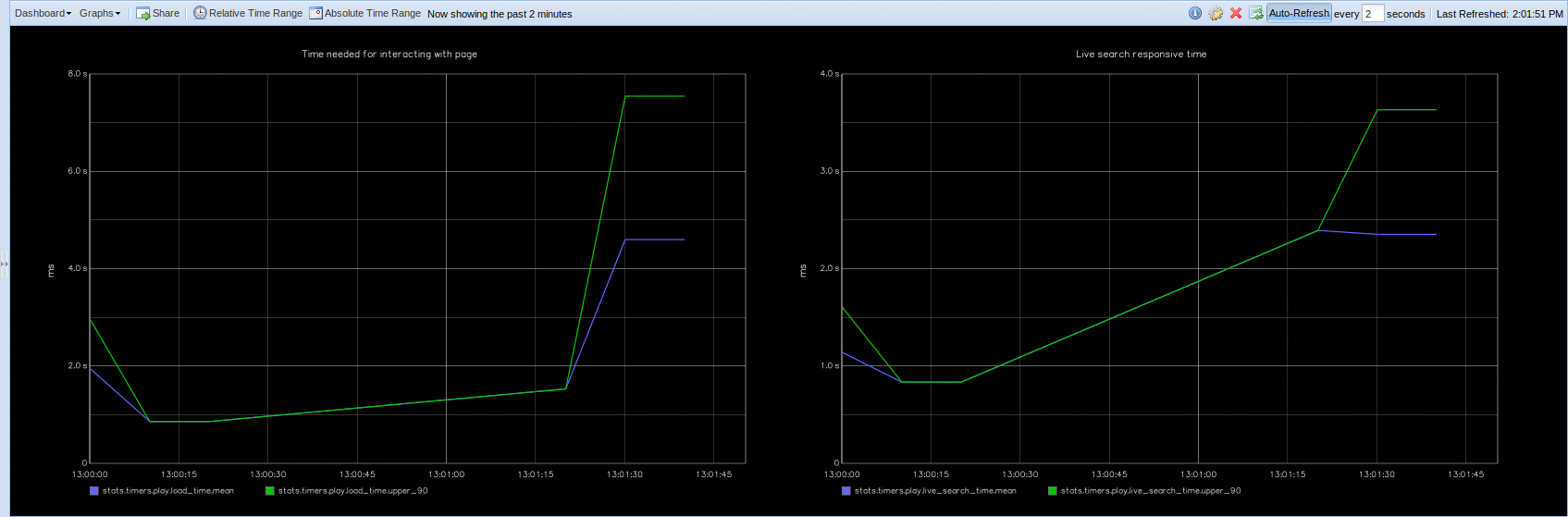1568x517 pixels.
Task: Click the "Live search responsive time" title
Action: (x=1142, y=54)
